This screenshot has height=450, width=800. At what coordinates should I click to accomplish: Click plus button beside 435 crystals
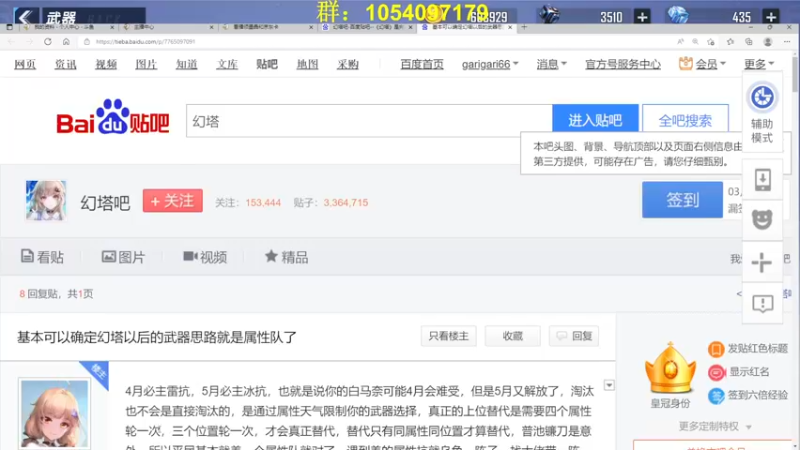771,17
